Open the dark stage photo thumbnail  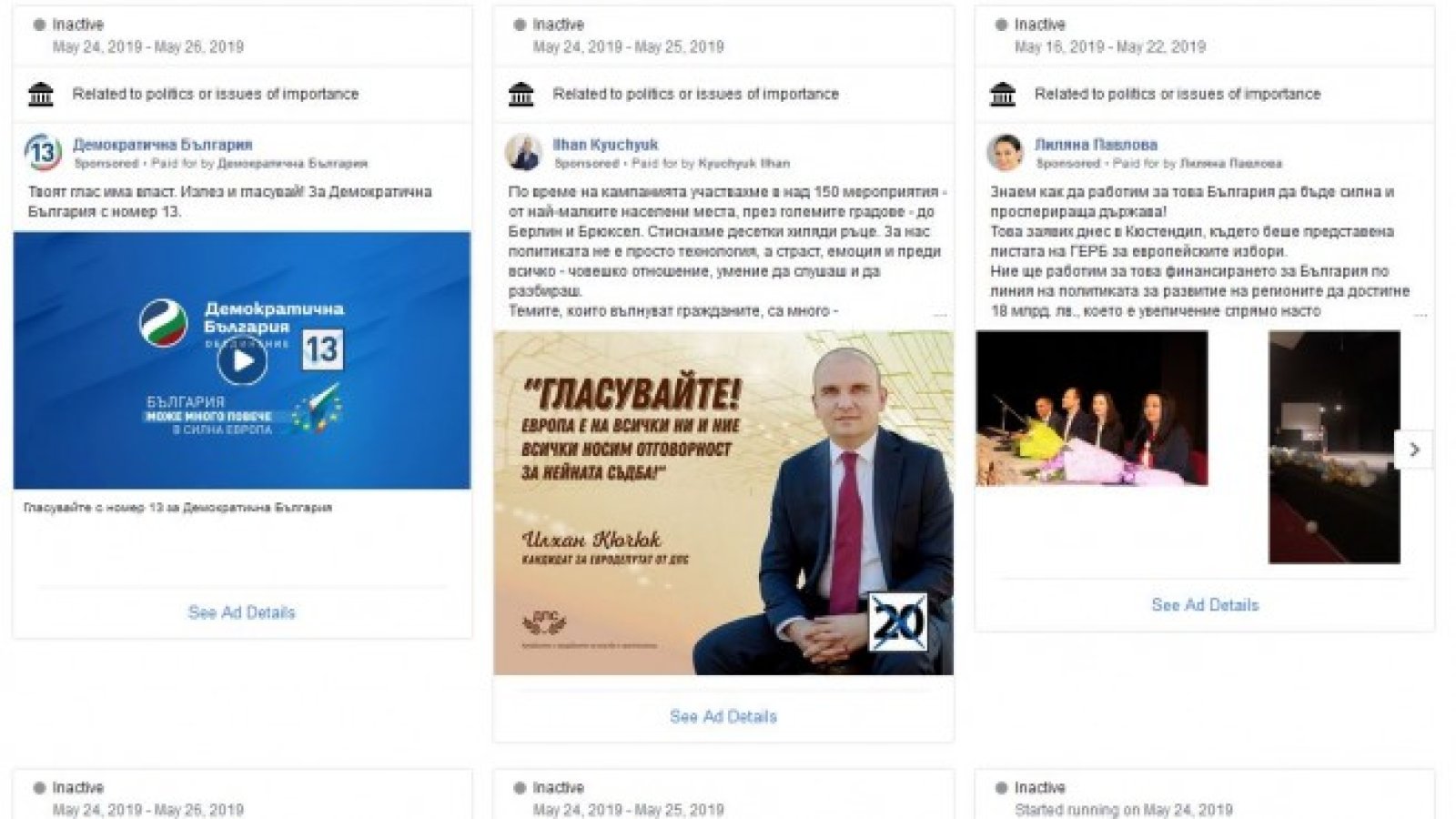1334,447
